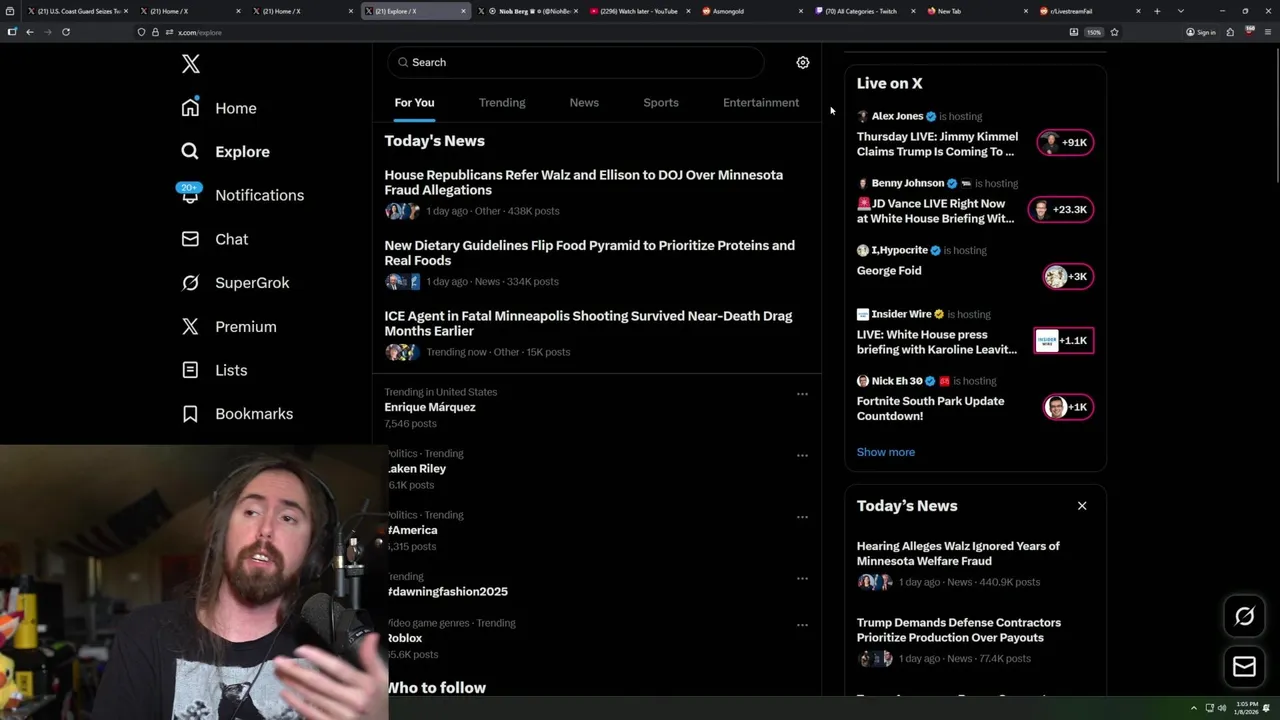This screenshot has height=720, width=1280.
Task: Open the messages floating button
Action: pyautogui.click(x=1244, y=667)
